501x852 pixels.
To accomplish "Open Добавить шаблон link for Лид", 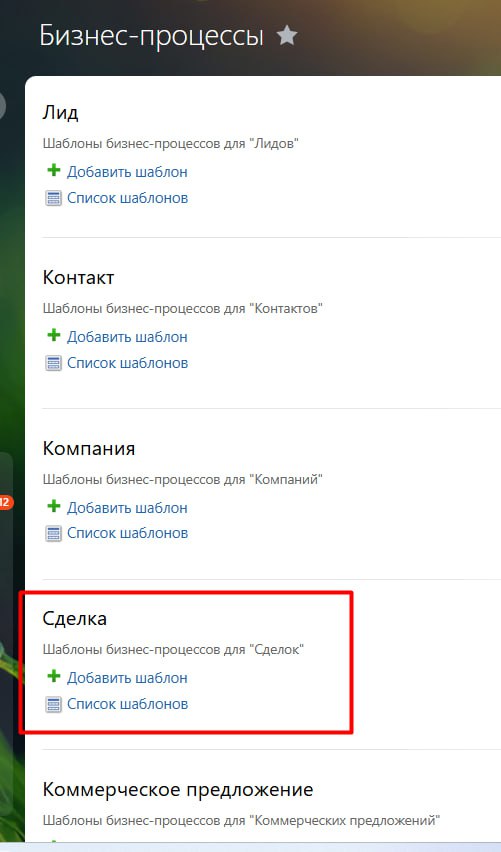I will pos(127,172).
